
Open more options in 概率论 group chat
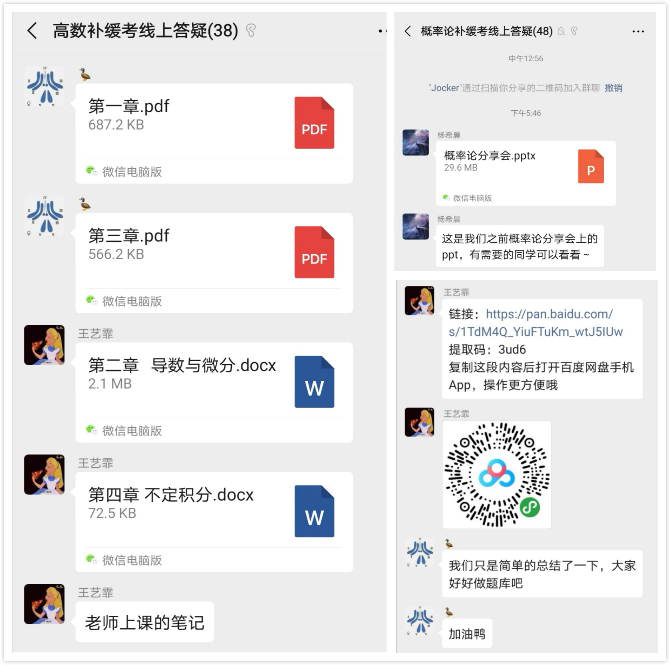638,31
